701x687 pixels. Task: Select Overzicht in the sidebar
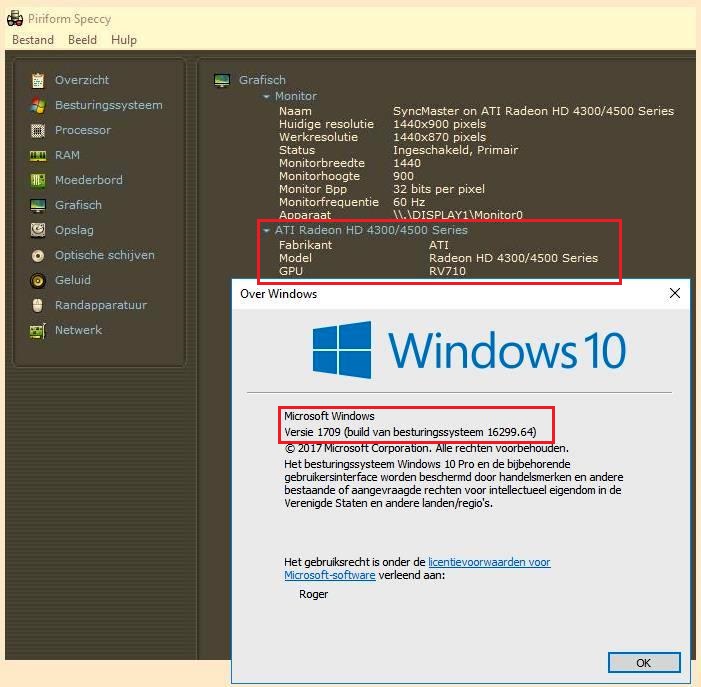click(x=82, y=80)
